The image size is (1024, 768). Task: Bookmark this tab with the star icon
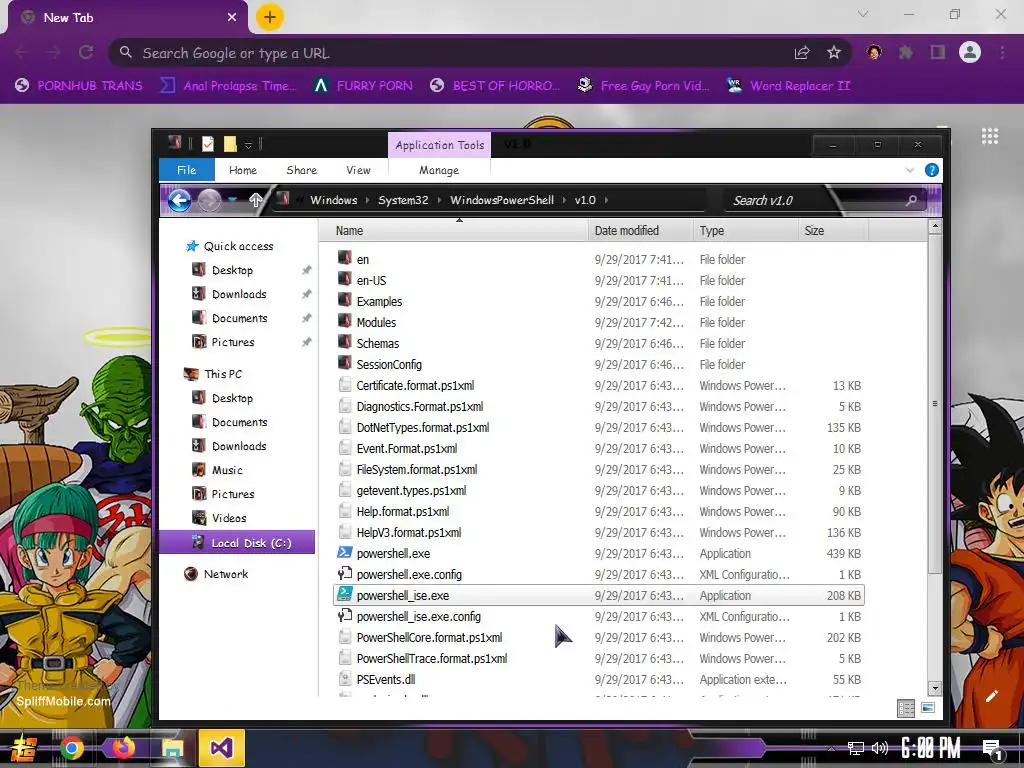(x=834, y=52)
